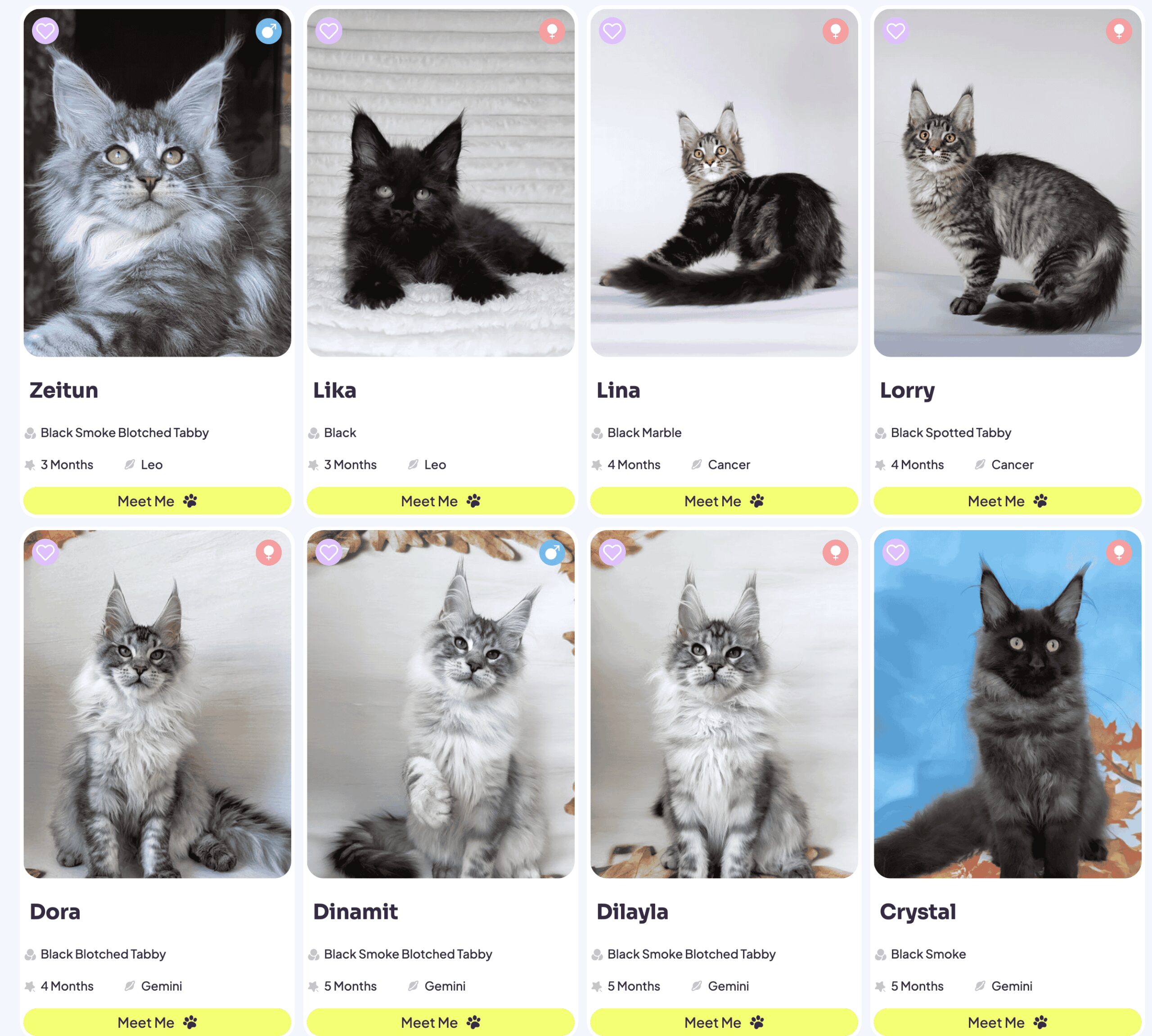The image size is (1152, 1036).
Task: Open the Lorry name link
Action: [907, 391]
